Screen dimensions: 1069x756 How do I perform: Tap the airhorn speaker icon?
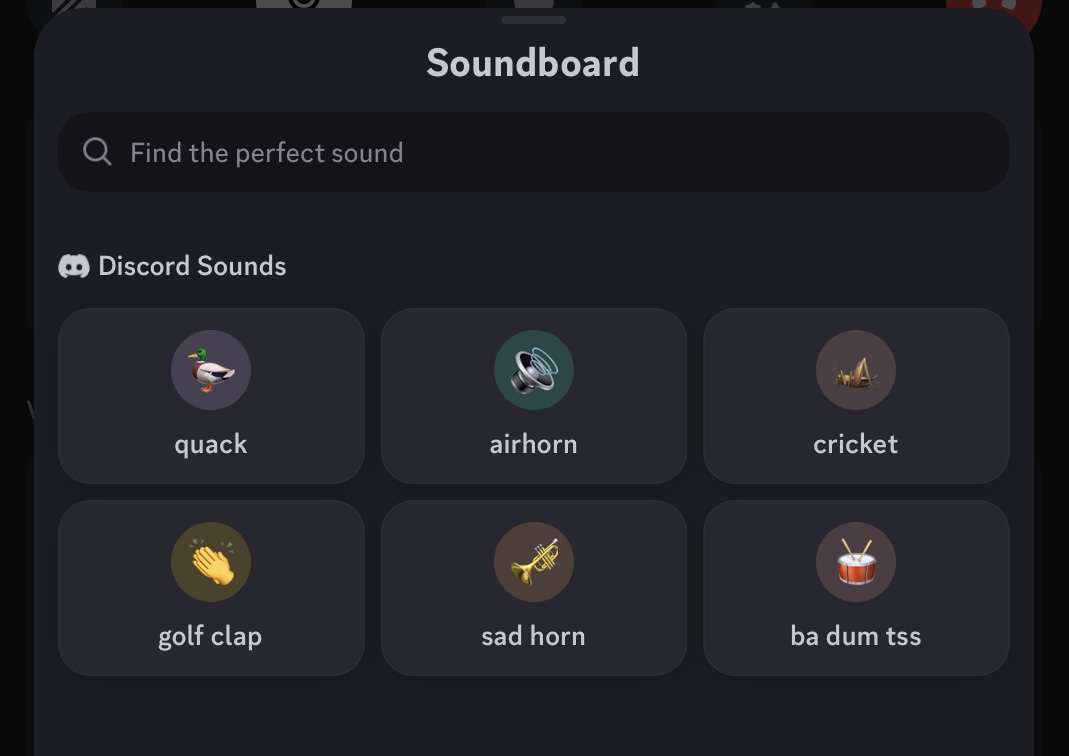[533, 370]
